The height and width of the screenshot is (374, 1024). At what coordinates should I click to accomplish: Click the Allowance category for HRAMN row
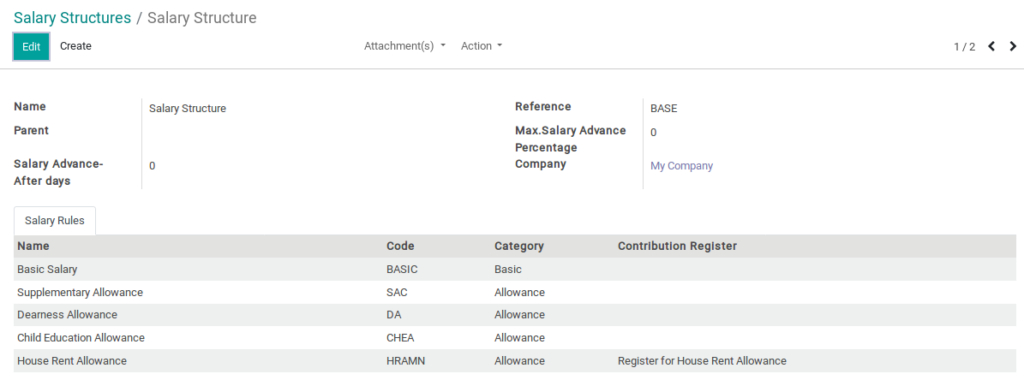pyautogui.click(x=519, y=360)
